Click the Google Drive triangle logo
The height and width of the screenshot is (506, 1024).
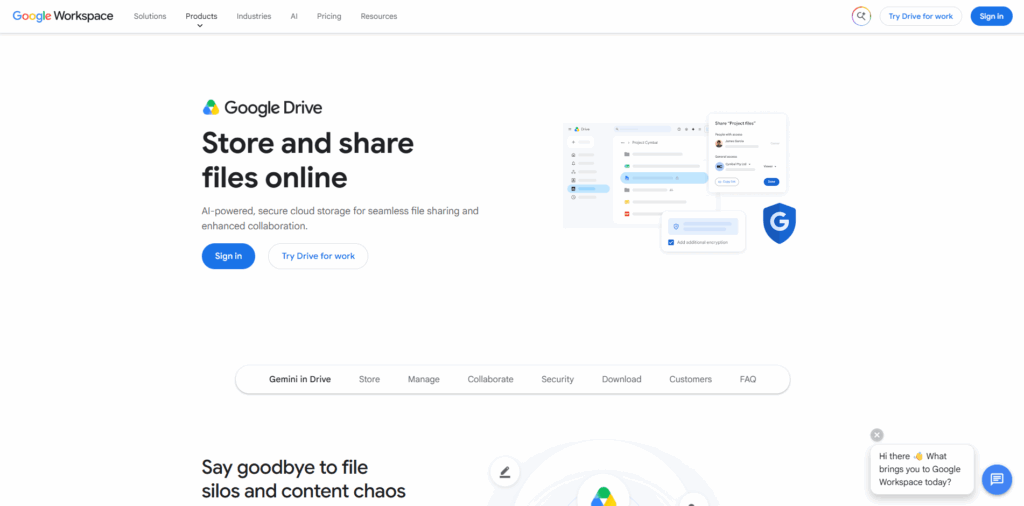[211, 108]
